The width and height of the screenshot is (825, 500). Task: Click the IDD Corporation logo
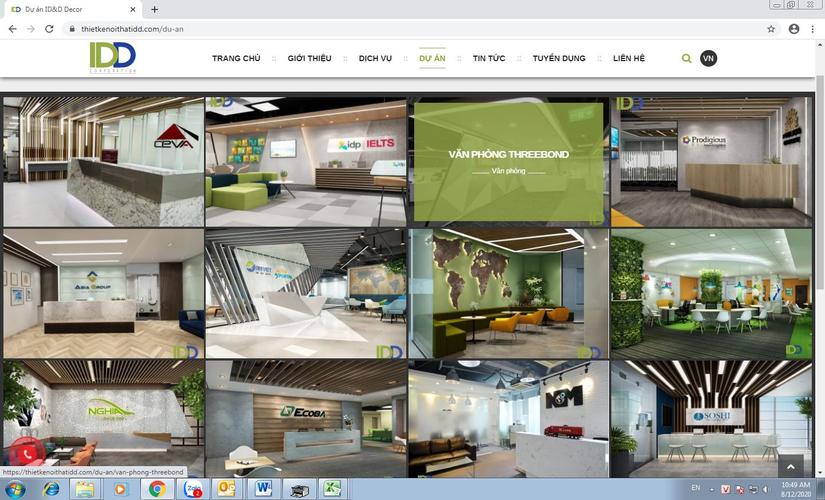click(112, 58)
